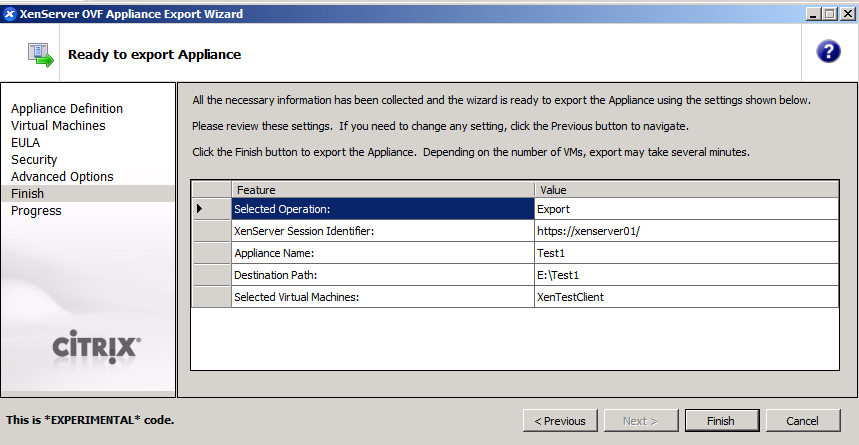Click the Previous button
Screen dimensions: 859x445
point(560,421)
